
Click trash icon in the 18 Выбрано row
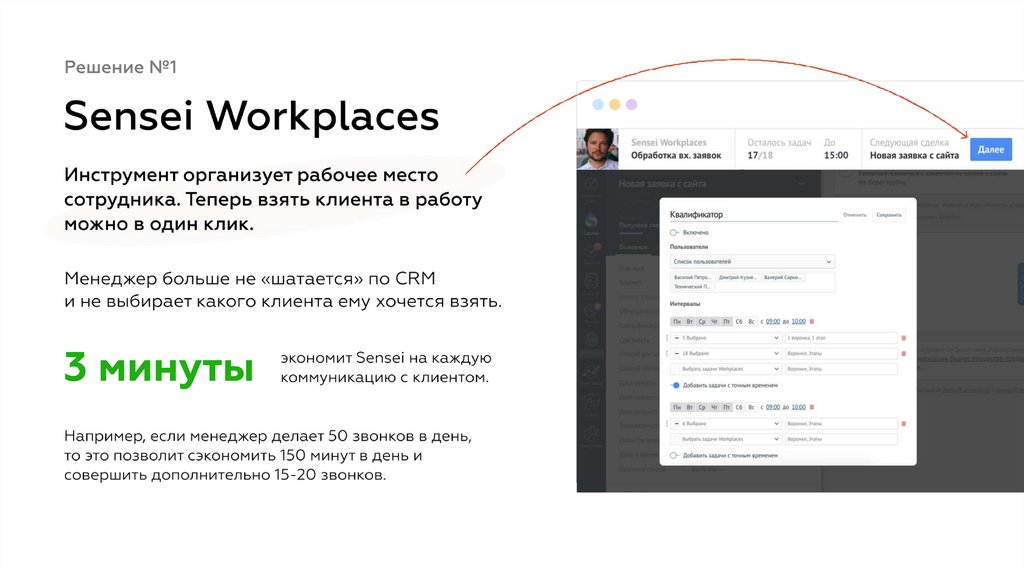click(904, 353)
